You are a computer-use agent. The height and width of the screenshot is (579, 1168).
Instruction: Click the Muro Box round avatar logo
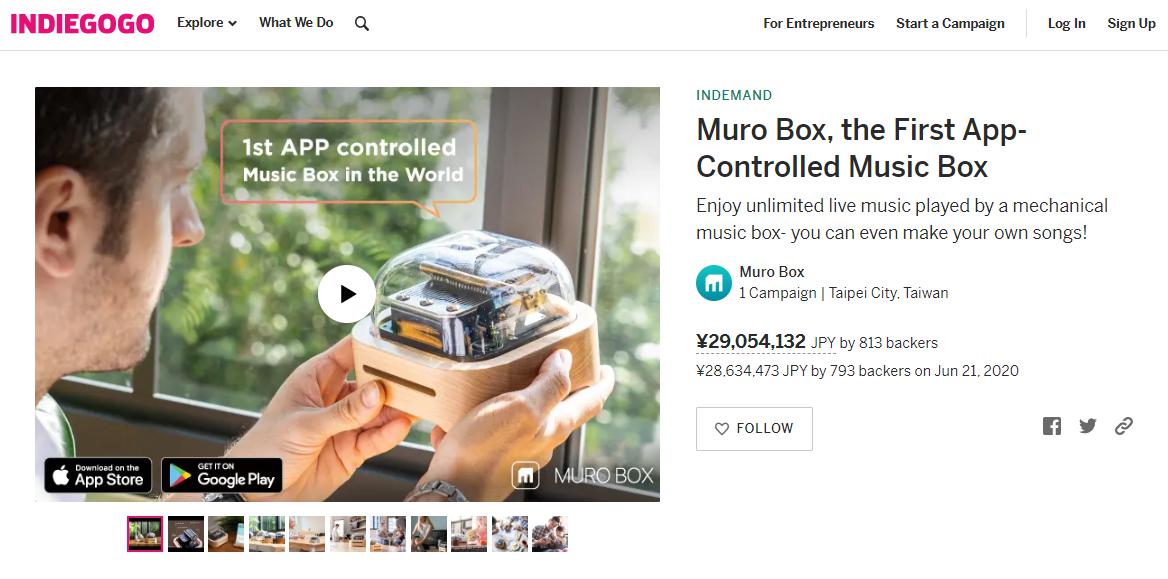click(x=714, y=283)
